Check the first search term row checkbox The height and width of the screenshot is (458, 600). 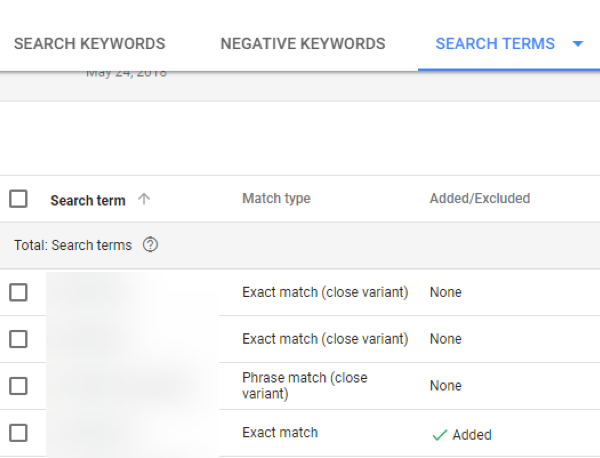(18, 292)
